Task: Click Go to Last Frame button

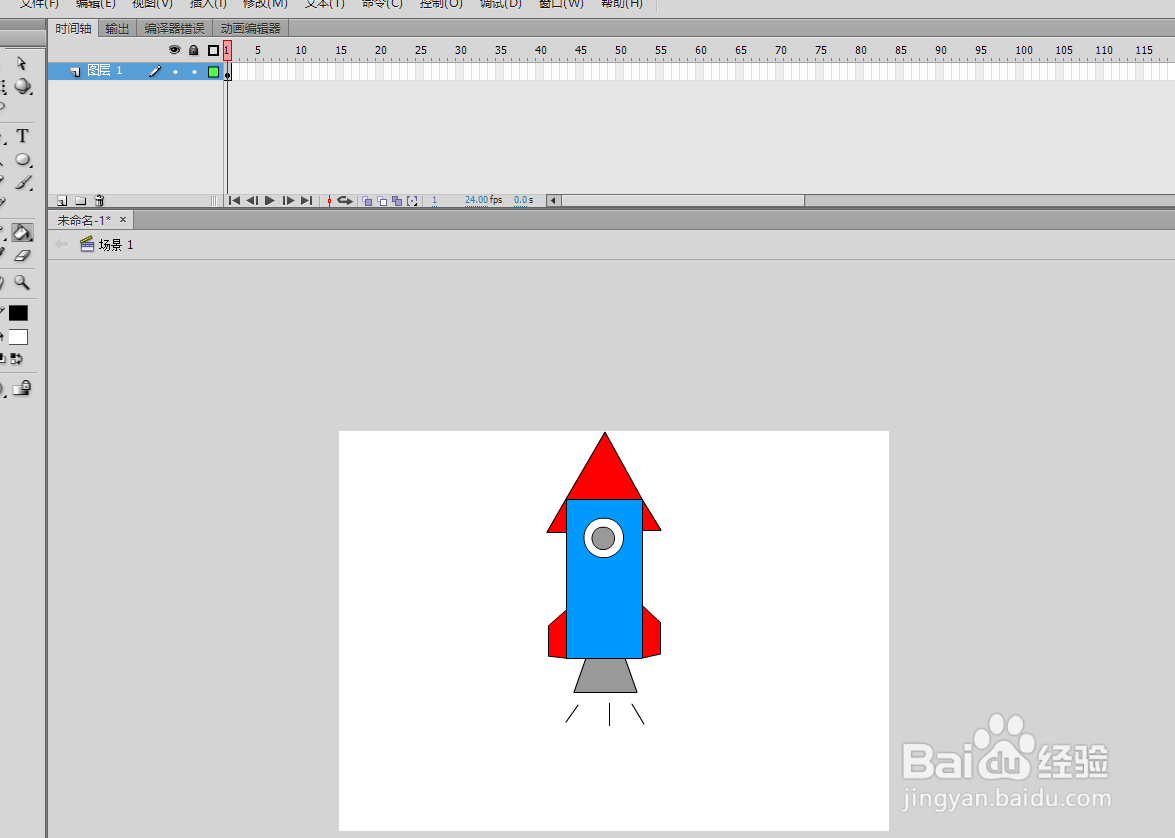Action: tap(307, 200)
